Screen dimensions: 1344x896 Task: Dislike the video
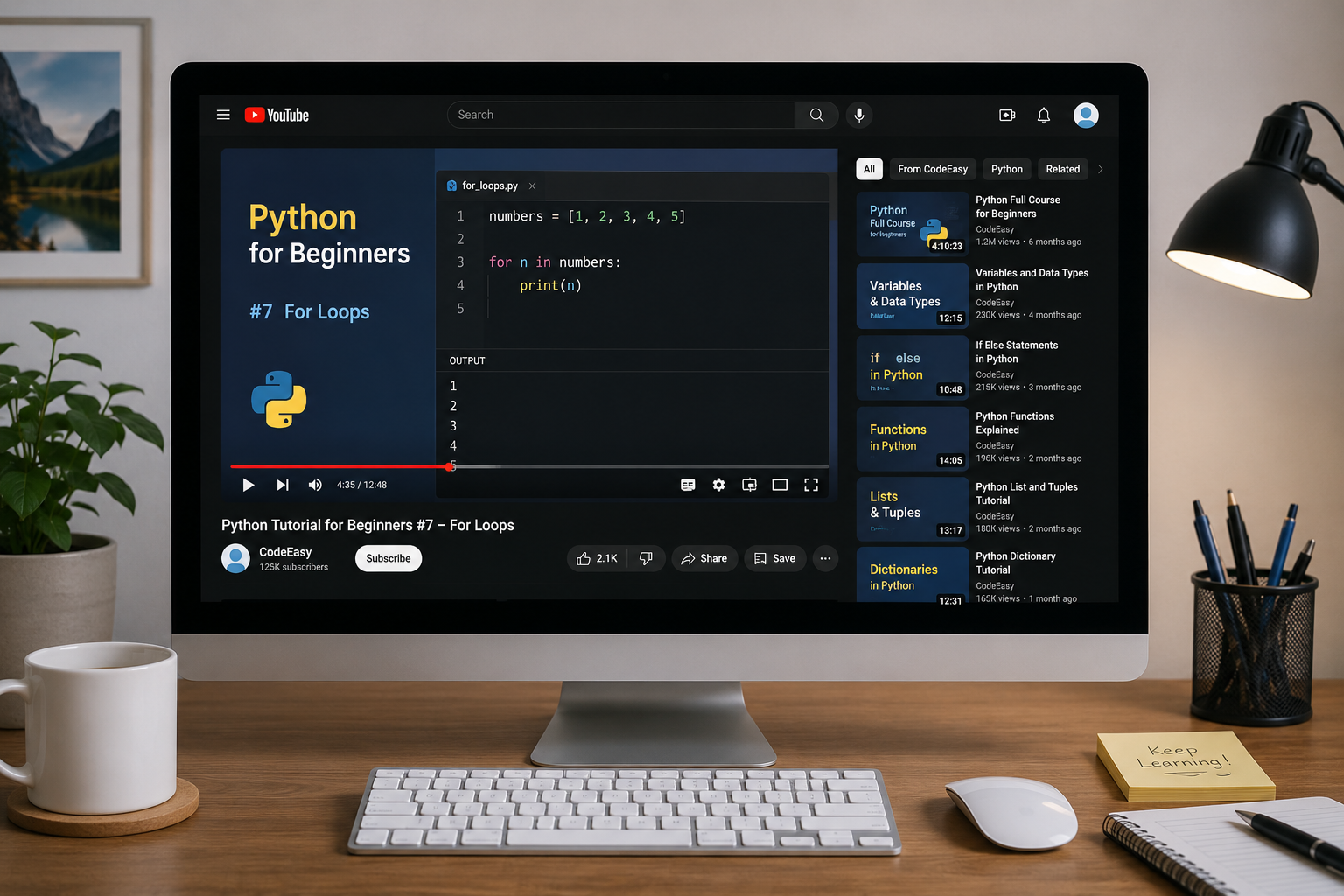click(x=647, y=558)
